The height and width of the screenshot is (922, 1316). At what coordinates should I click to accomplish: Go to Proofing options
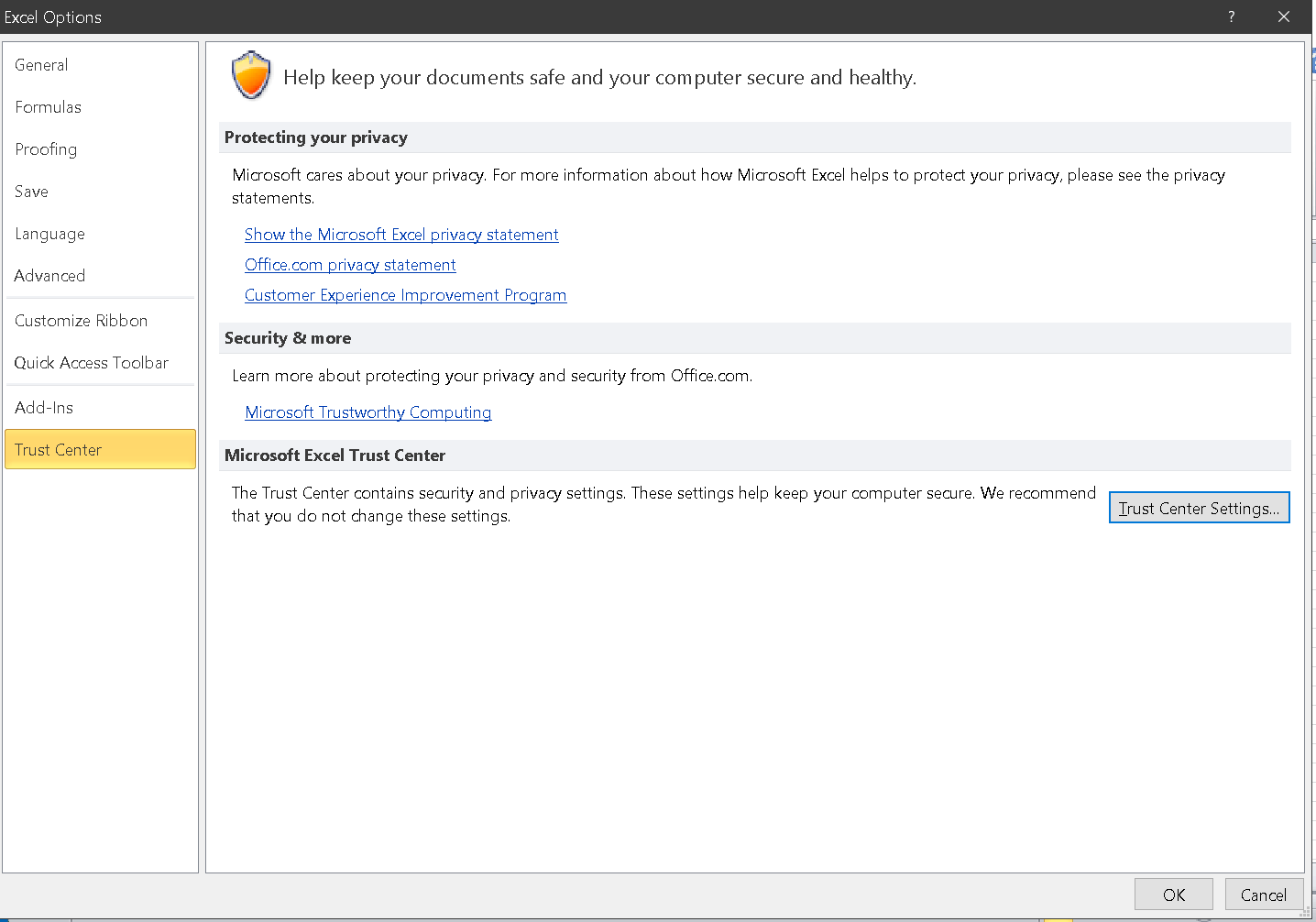(x=100, y=149)
